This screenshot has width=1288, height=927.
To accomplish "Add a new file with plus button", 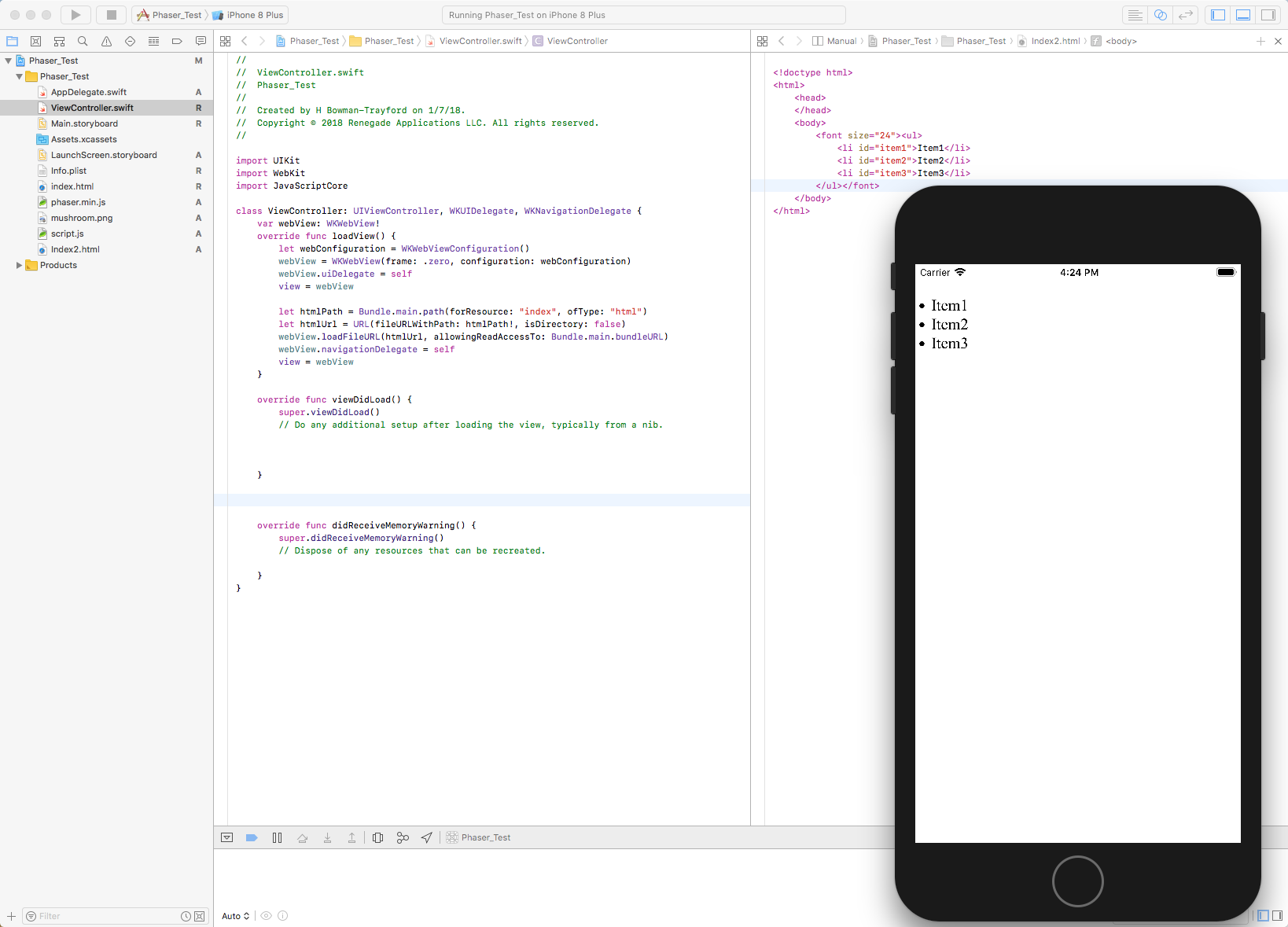I will (11, 916).
